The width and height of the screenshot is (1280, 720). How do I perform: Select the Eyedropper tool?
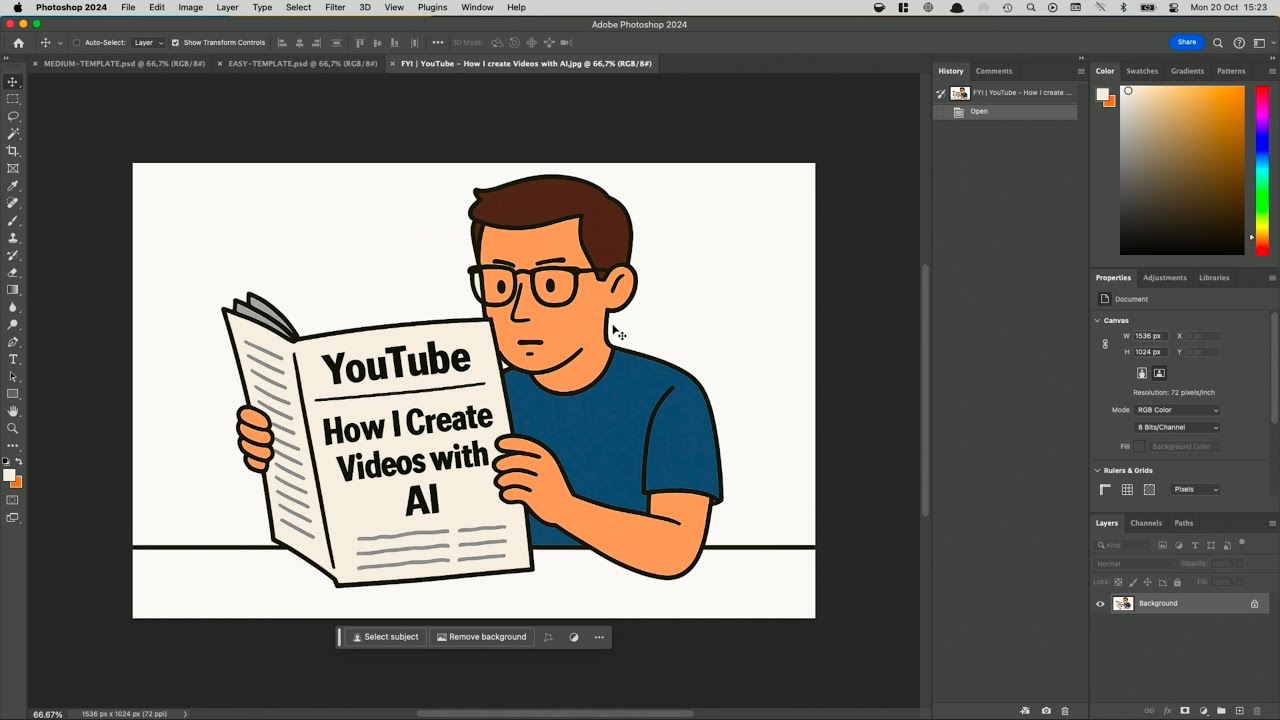tap(13, 186)
